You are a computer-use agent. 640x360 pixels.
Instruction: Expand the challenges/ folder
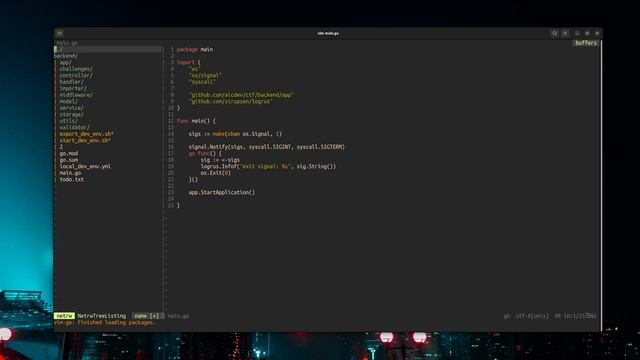coord(76,69)
